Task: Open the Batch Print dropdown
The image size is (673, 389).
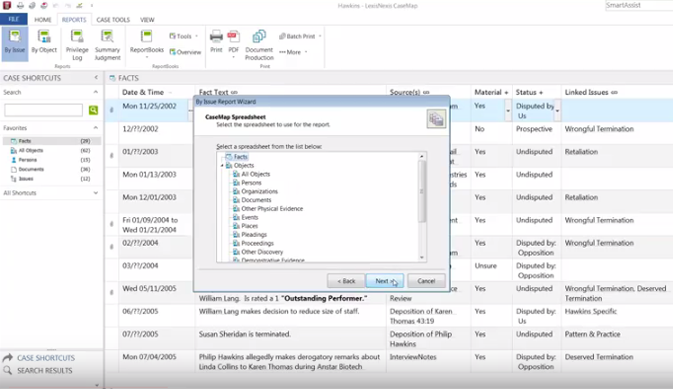Action: 300,36
